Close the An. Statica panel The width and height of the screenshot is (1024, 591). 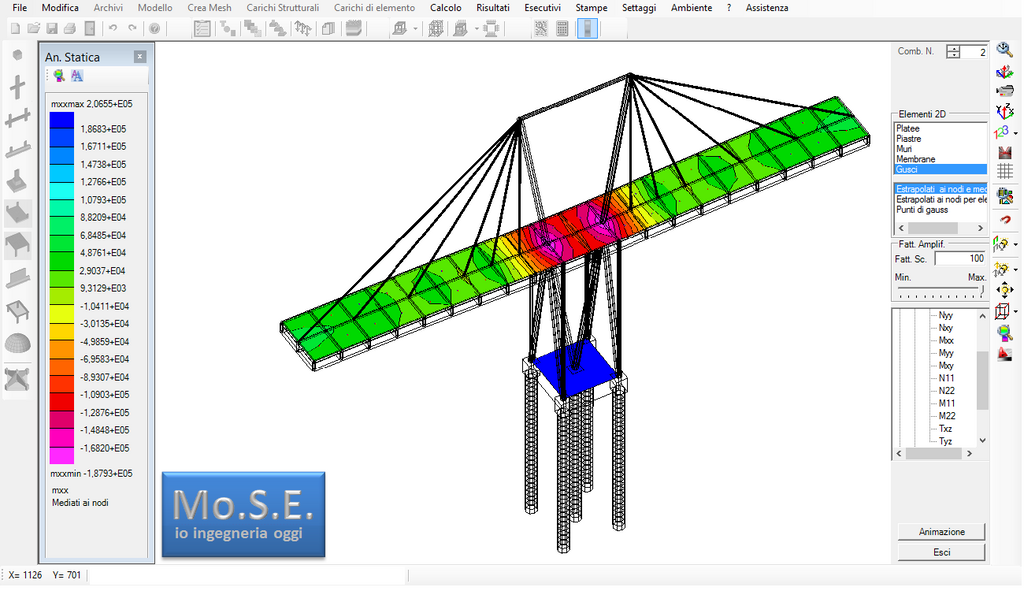coord(140,57)
